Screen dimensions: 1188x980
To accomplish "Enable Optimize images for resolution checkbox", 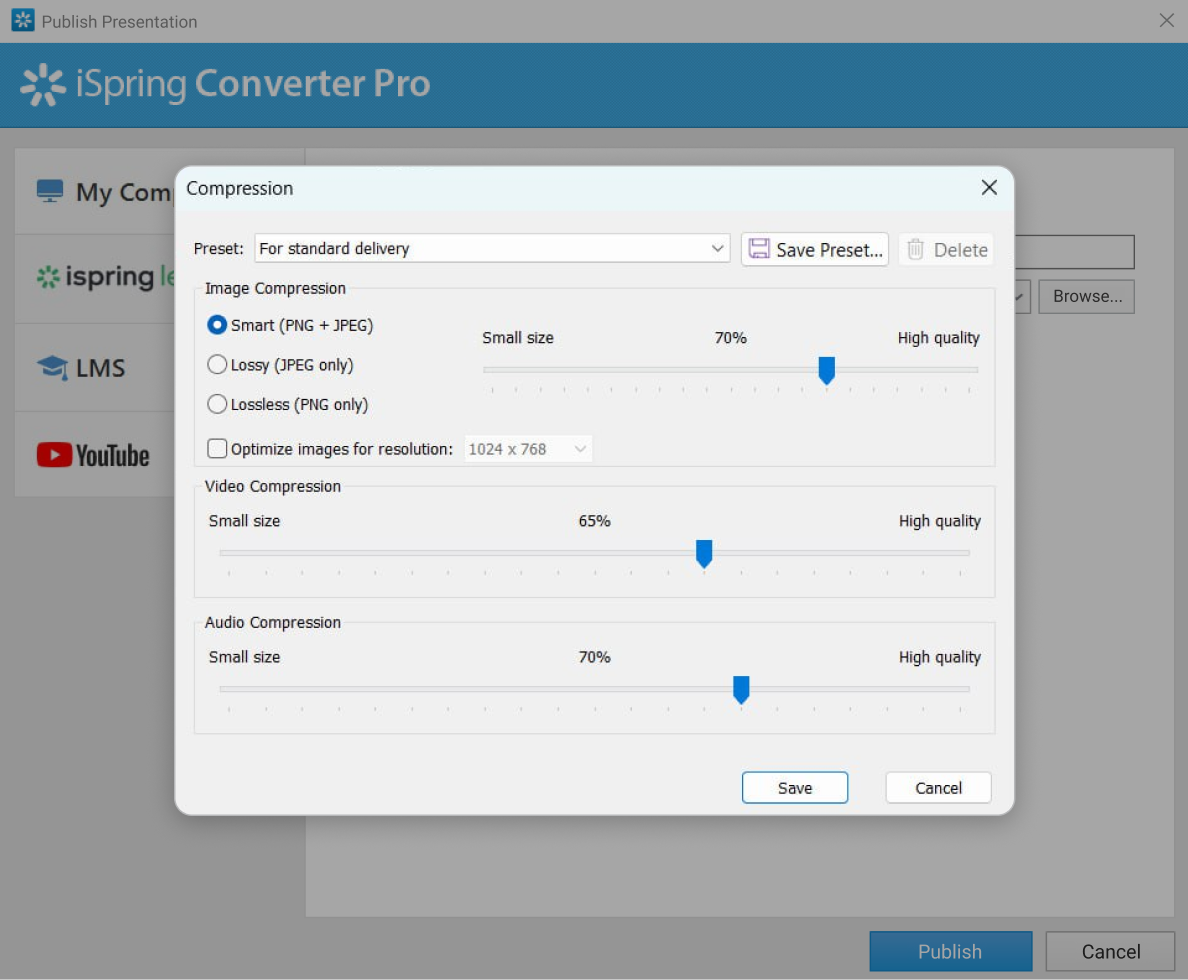I will 217,449.
